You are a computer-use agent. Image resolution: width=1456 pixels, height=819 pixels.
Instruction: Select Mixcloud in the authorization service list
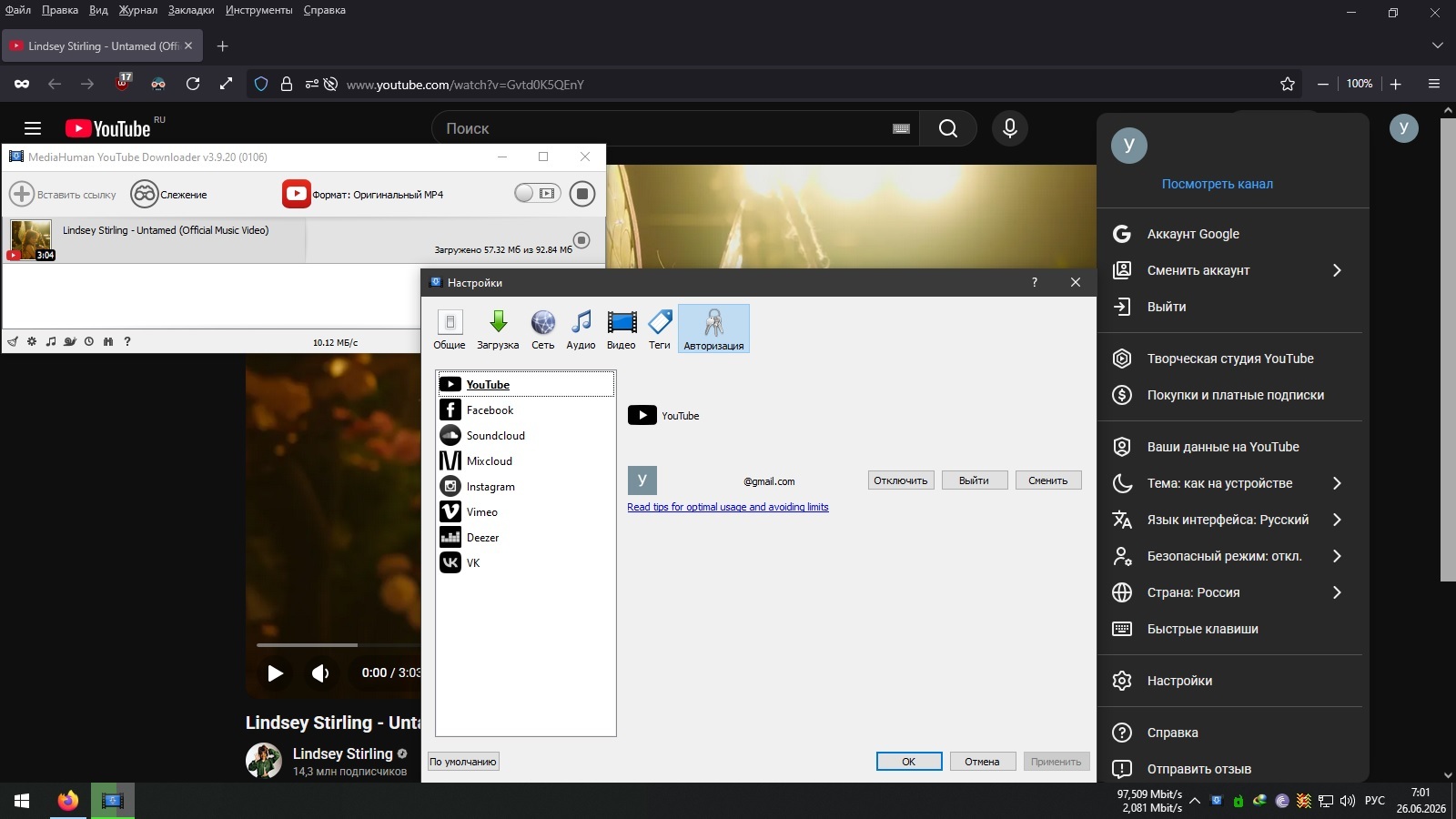pyautogui.click(x=526, y=461)
